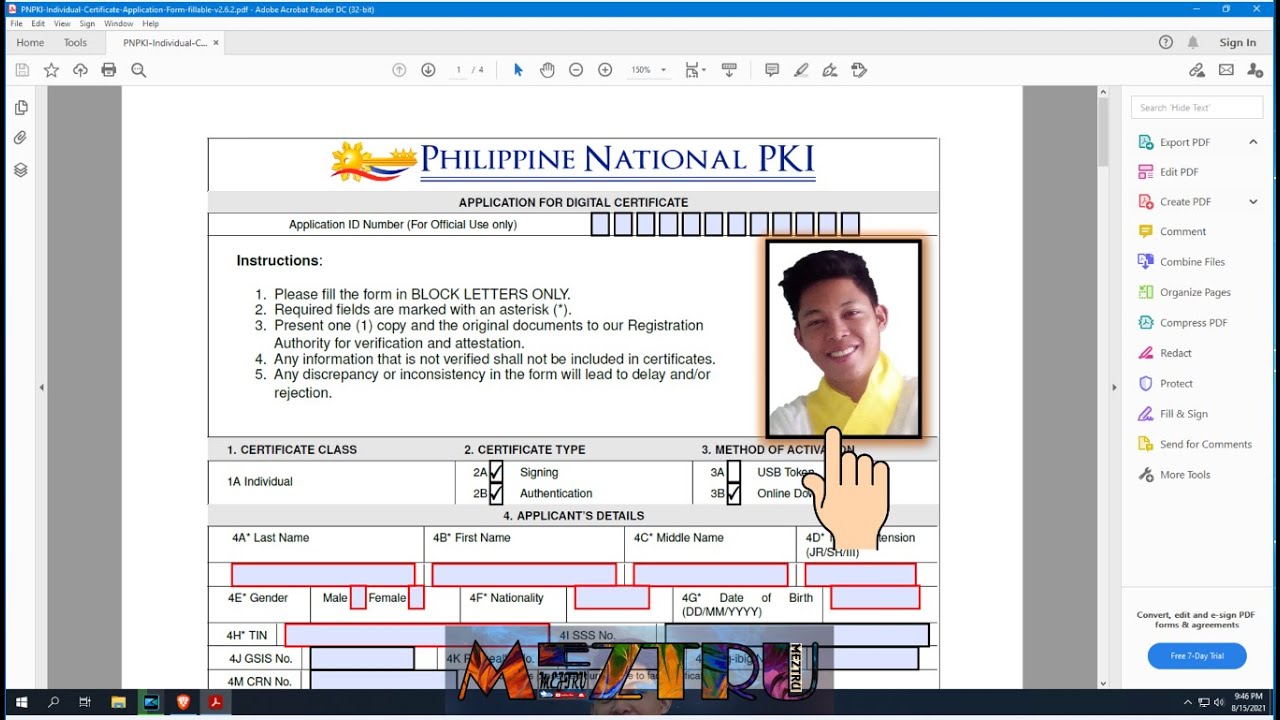The height and width of the screenshot is (720, 1280).
Task: Open the View menu
Action: [x=62, y=23]
